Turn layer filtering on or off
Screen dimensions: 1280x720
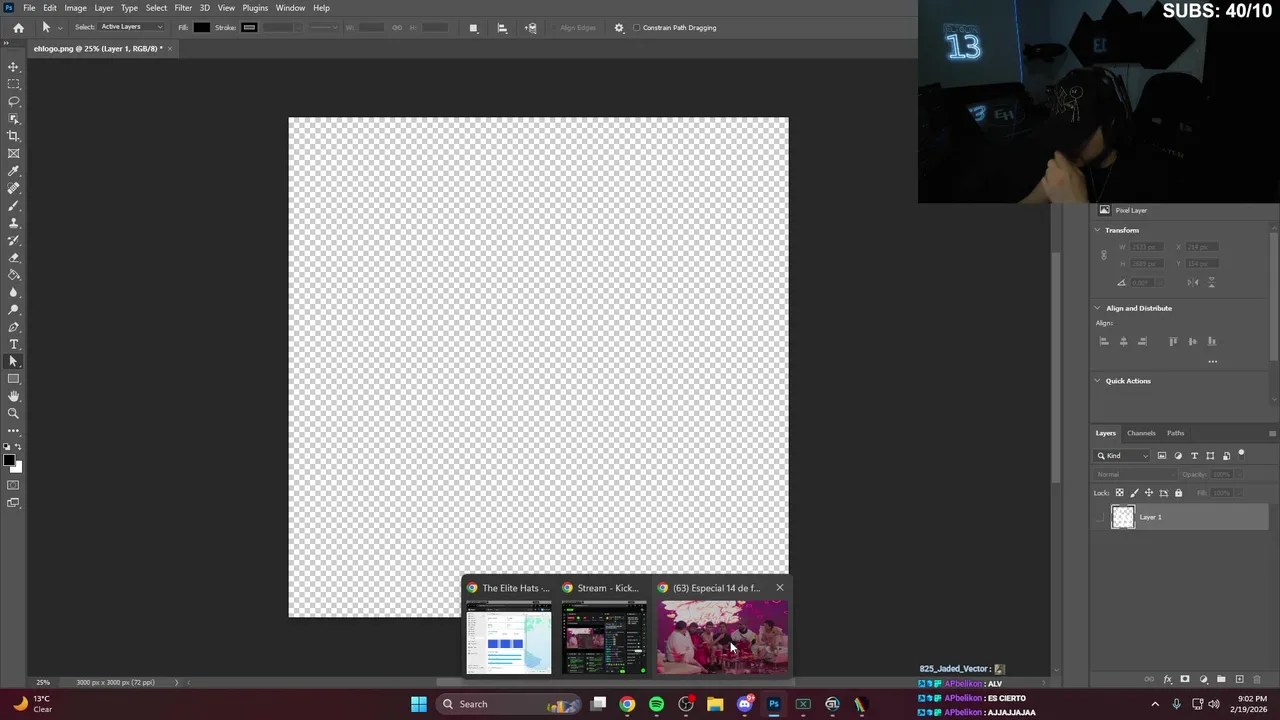pos(1241,454)
